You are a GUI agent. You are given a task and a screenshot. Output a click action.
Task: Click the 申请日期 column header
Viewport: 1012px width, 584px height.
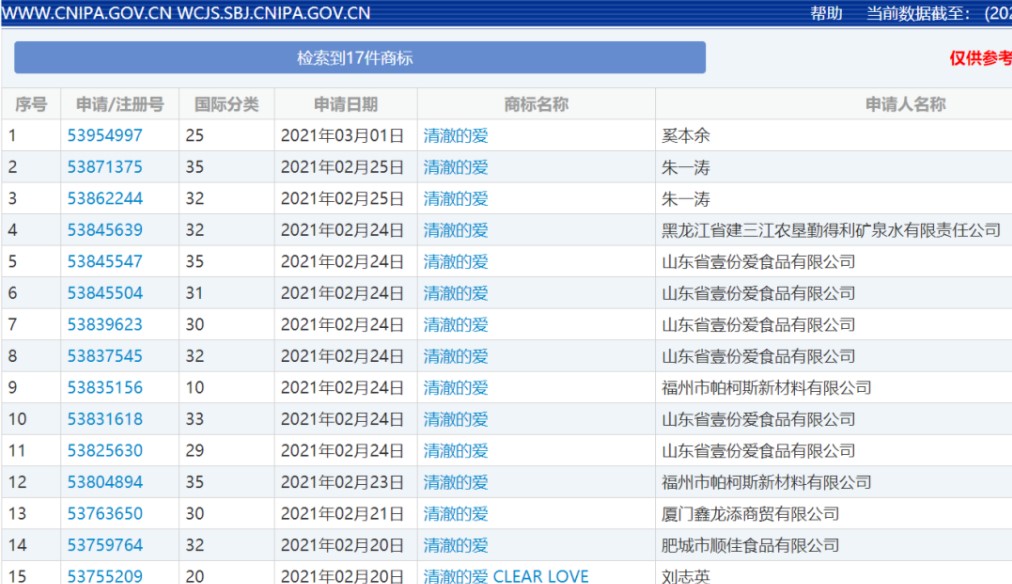tap(345, 104)
